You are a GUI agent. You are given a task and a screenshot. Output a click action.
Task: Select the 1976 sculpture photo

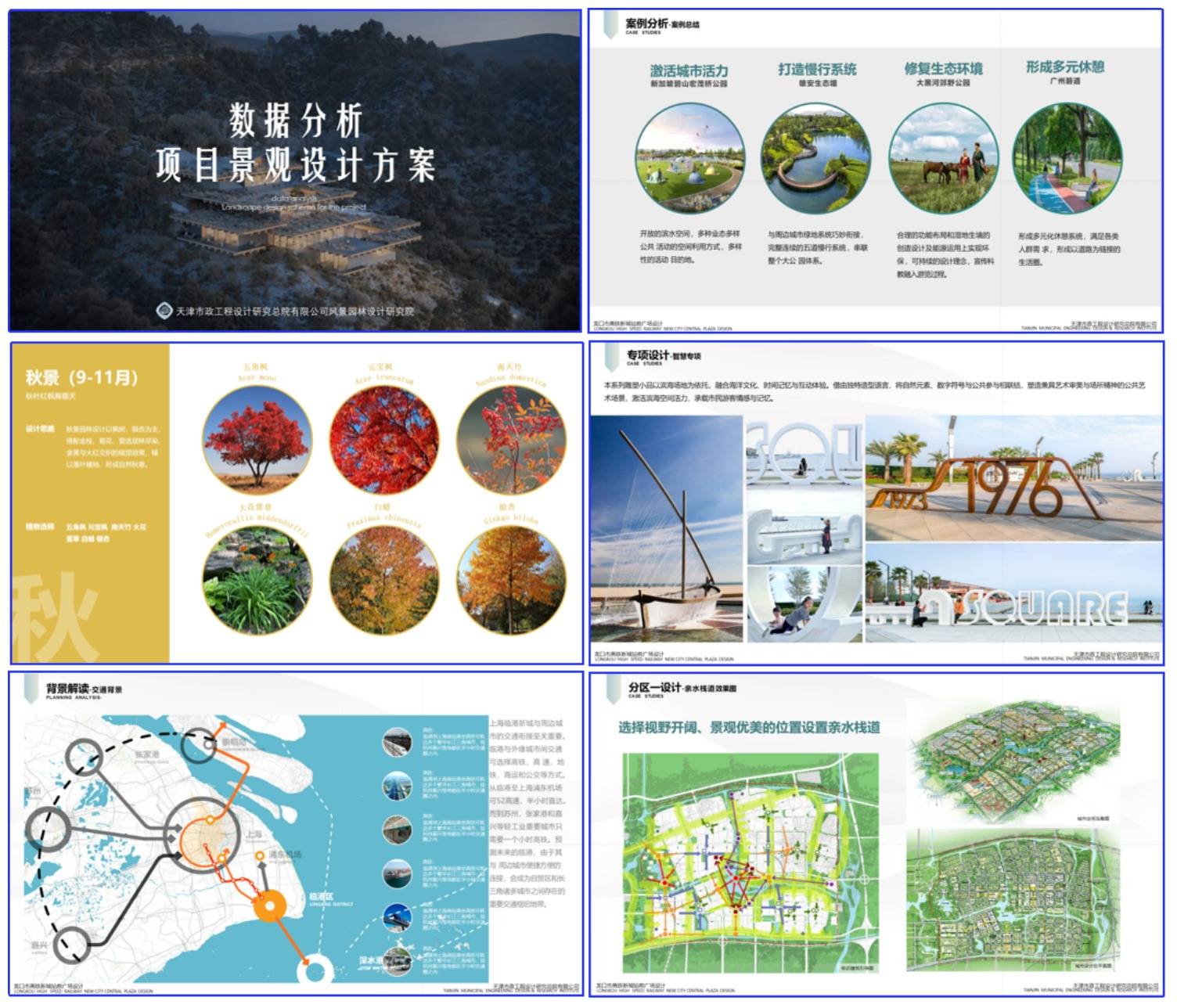pos(1013,478)
